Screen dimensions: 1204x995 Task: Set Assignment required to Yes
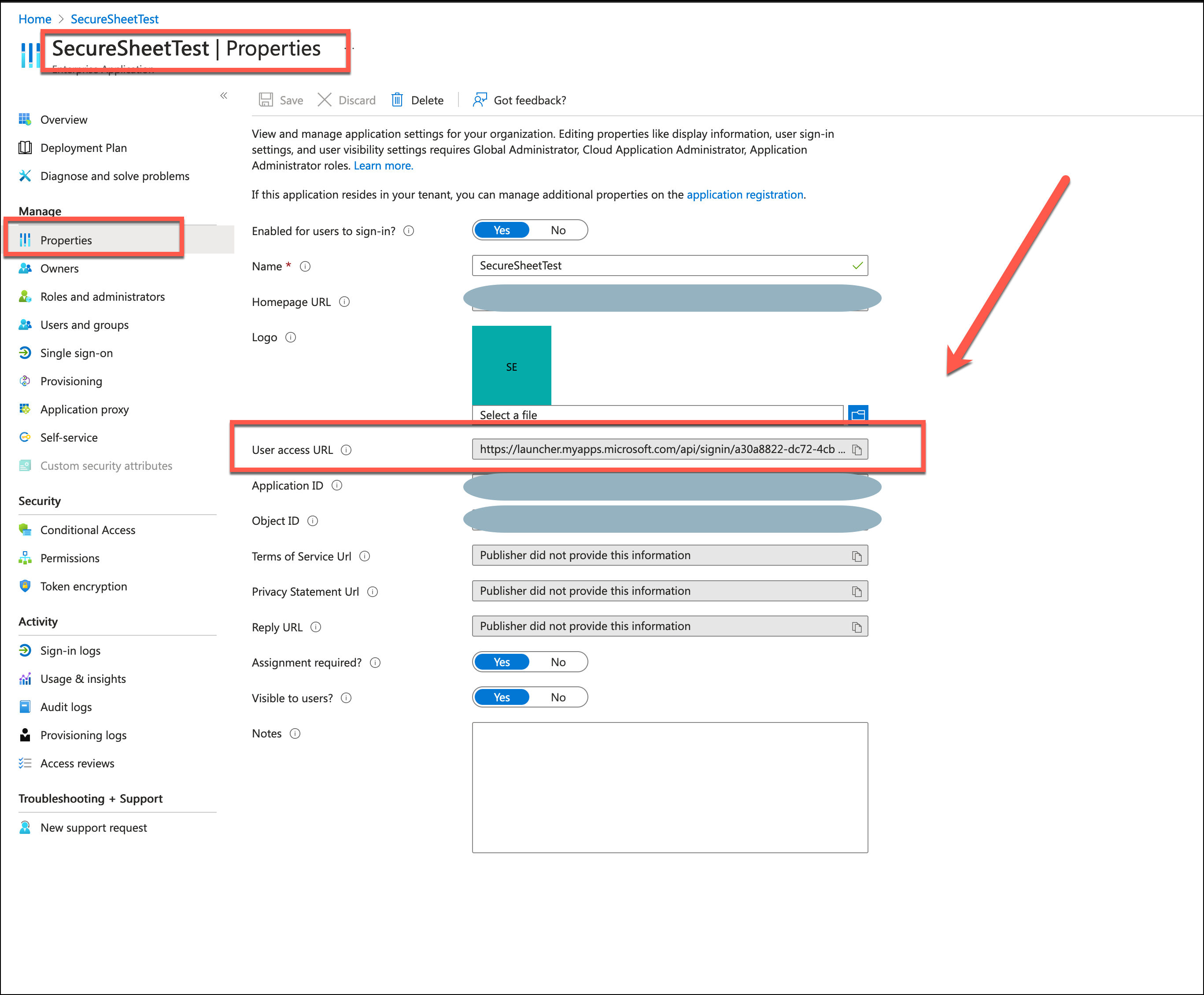pos(502,662)
